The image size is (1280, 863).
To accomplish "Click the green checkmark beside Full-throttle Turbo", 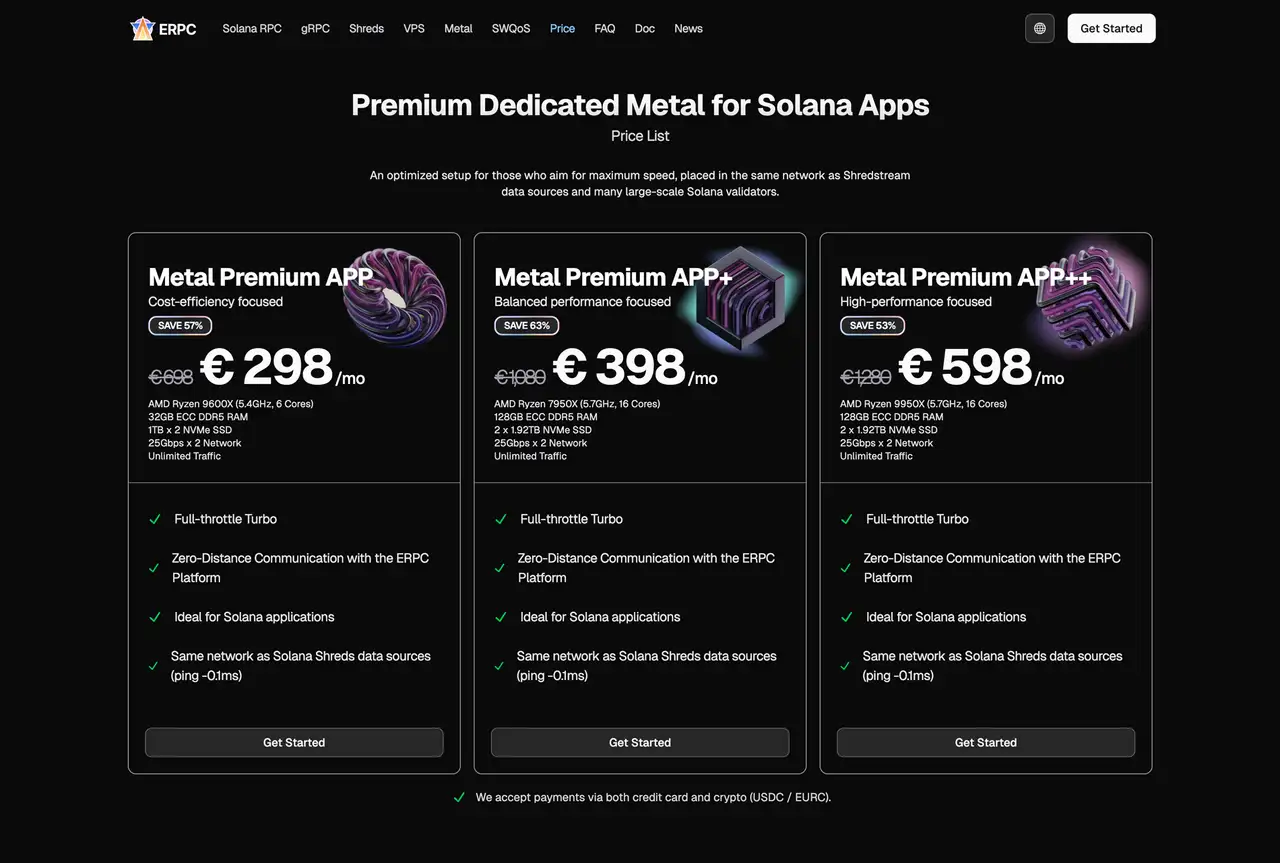I will tap(155, 519).
